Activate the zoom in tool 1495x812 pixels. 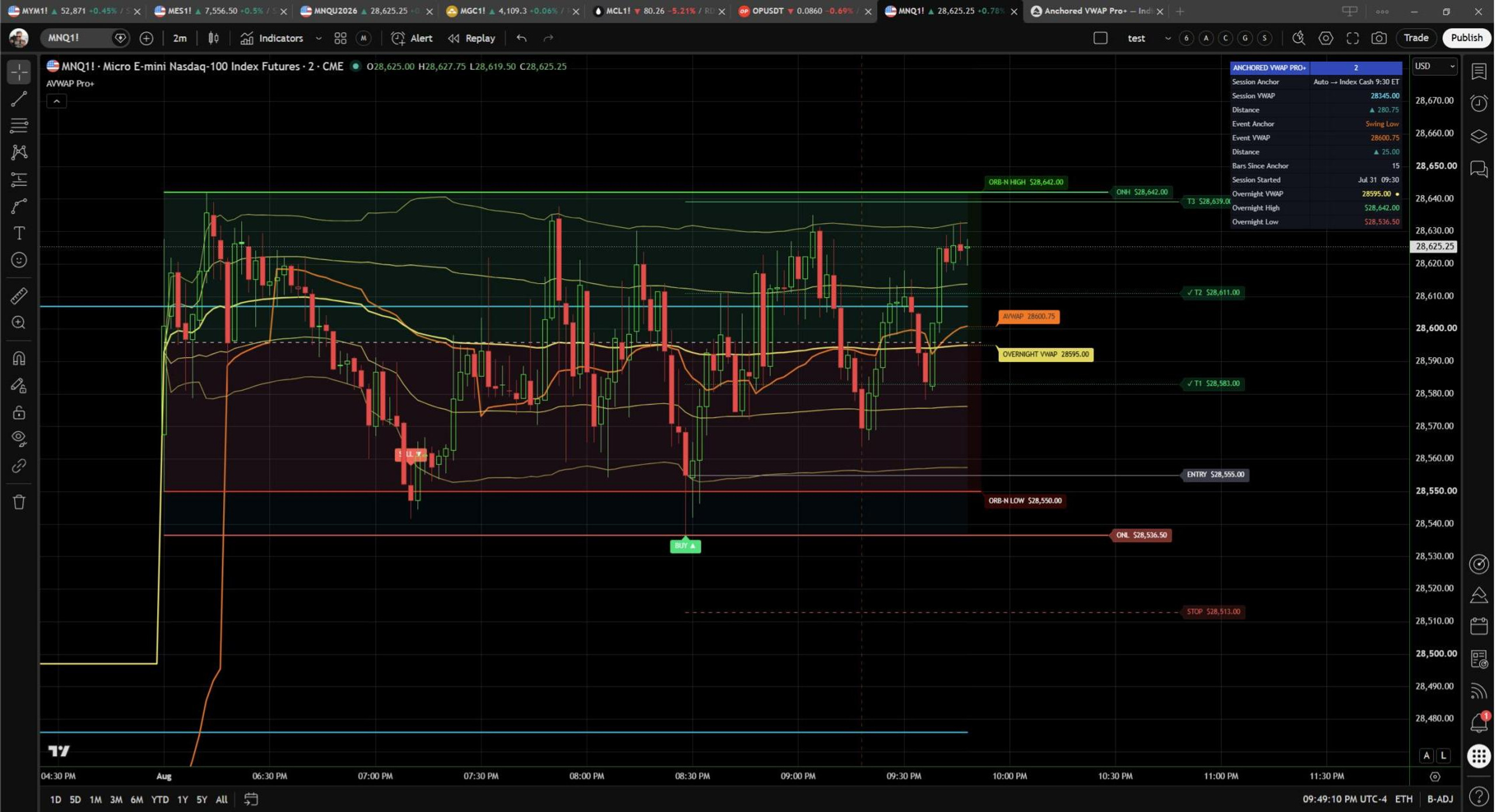tap(19, 323)
